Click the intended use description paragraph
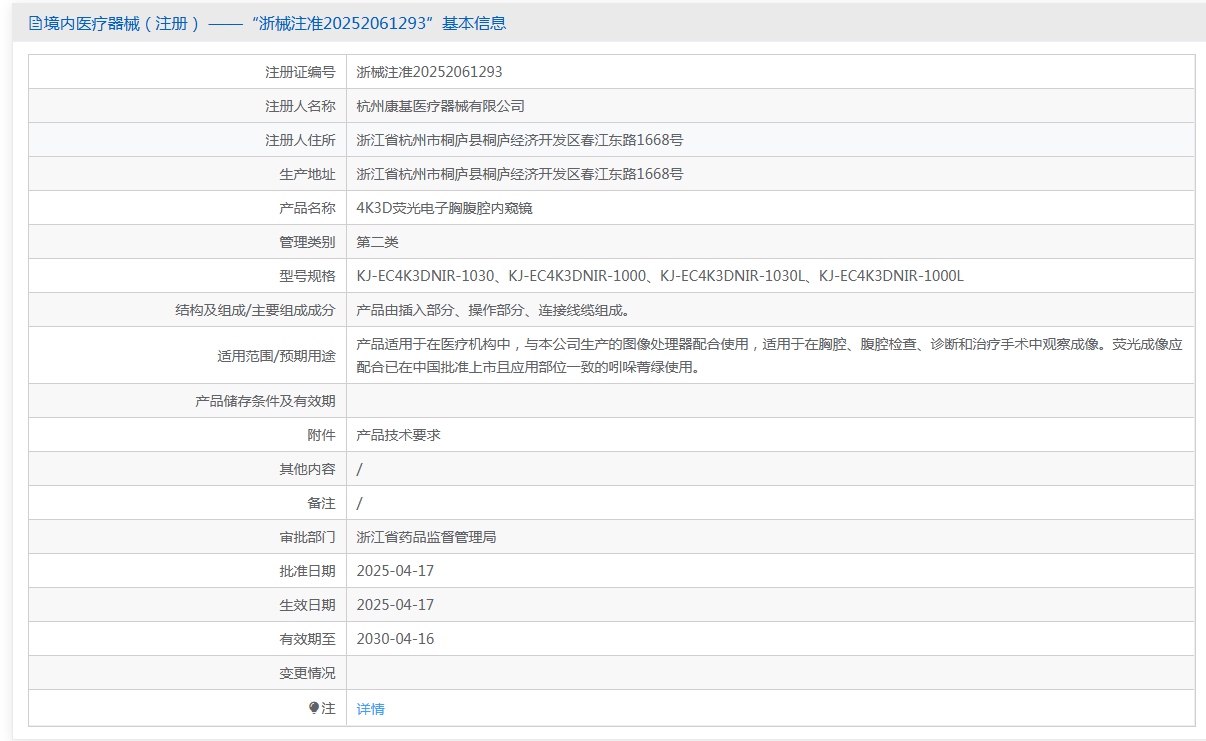This screenshot has width=1206, height=741. (x=768, y=355)
